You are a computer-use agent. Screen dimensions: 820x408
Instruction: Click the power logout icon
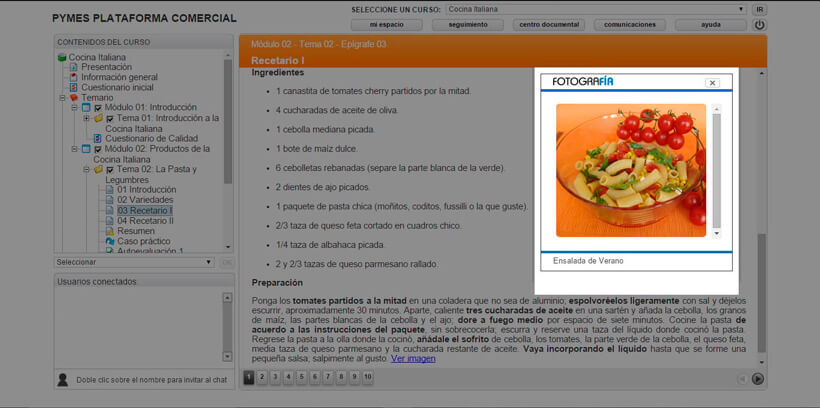pyautogui.click(x=759, y=25)
